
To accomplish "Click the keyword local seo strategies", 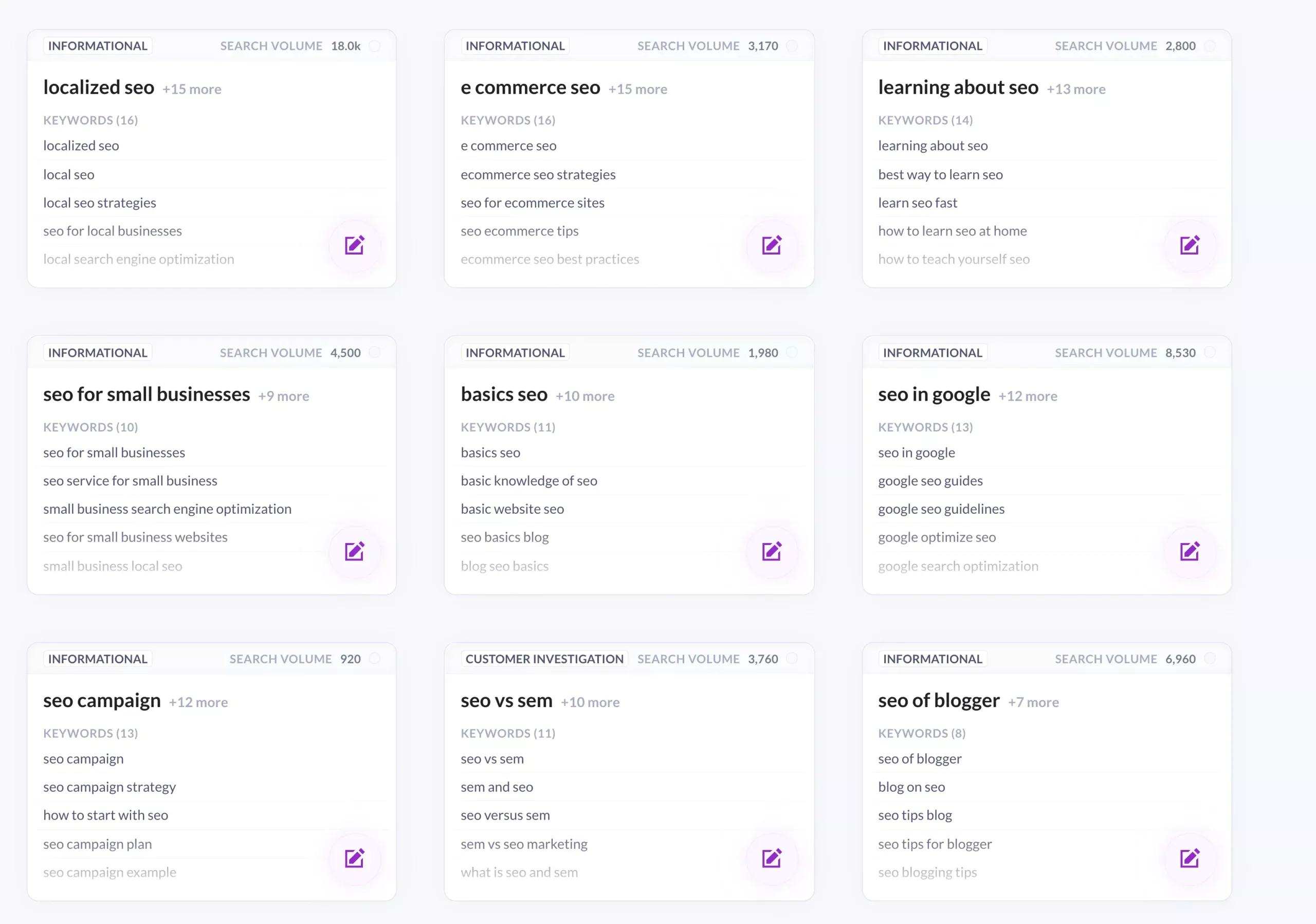I will pos(100,203).
